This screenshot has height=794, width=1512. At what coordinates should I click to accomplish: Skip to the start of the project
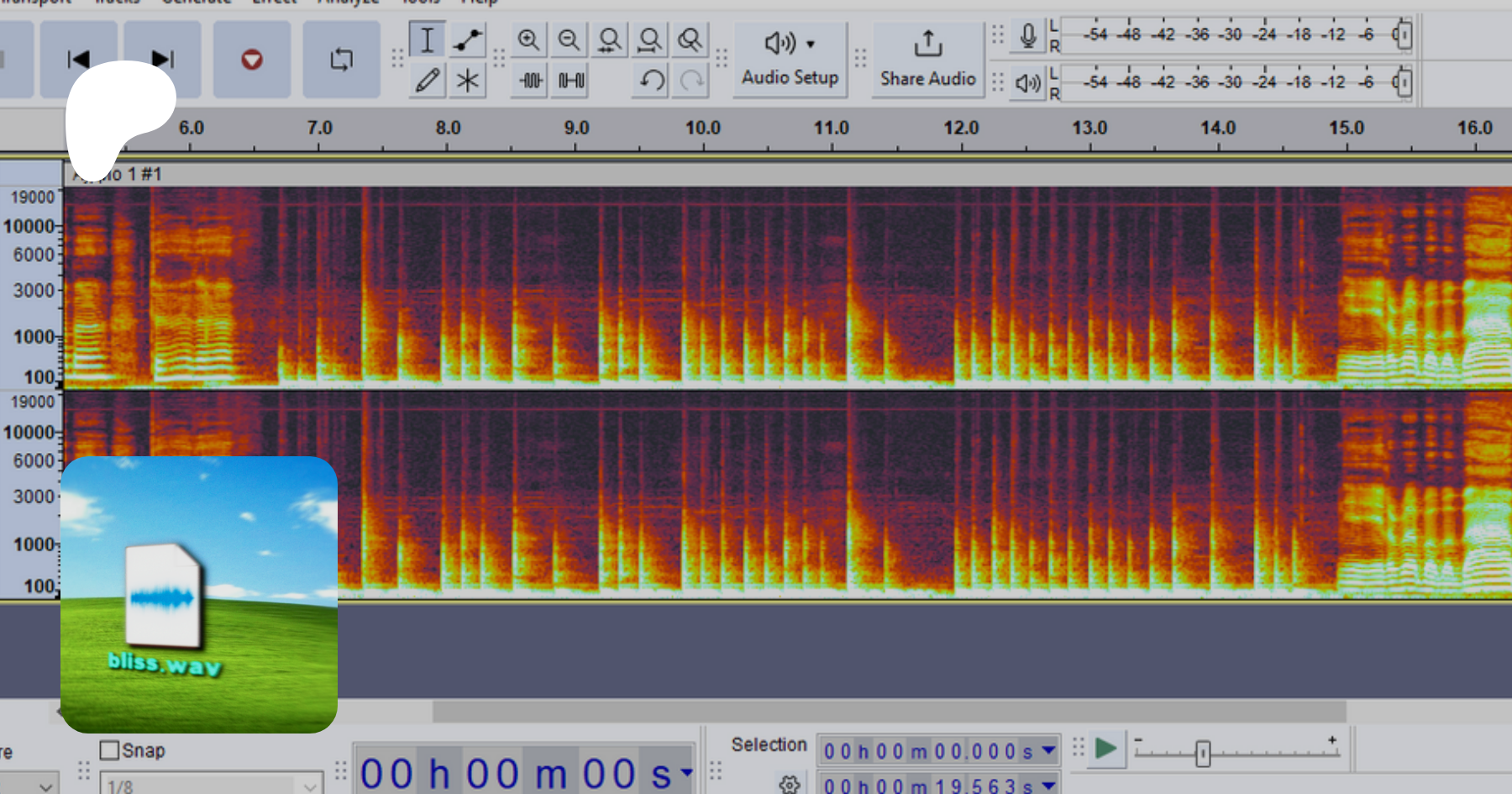(78, 60)
